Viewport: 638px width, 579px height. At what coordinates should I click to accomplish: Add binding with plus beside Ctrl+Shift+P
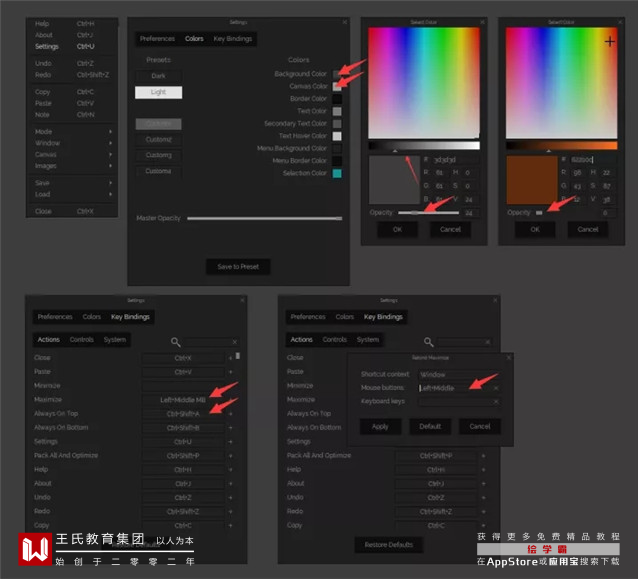point(231,456)
